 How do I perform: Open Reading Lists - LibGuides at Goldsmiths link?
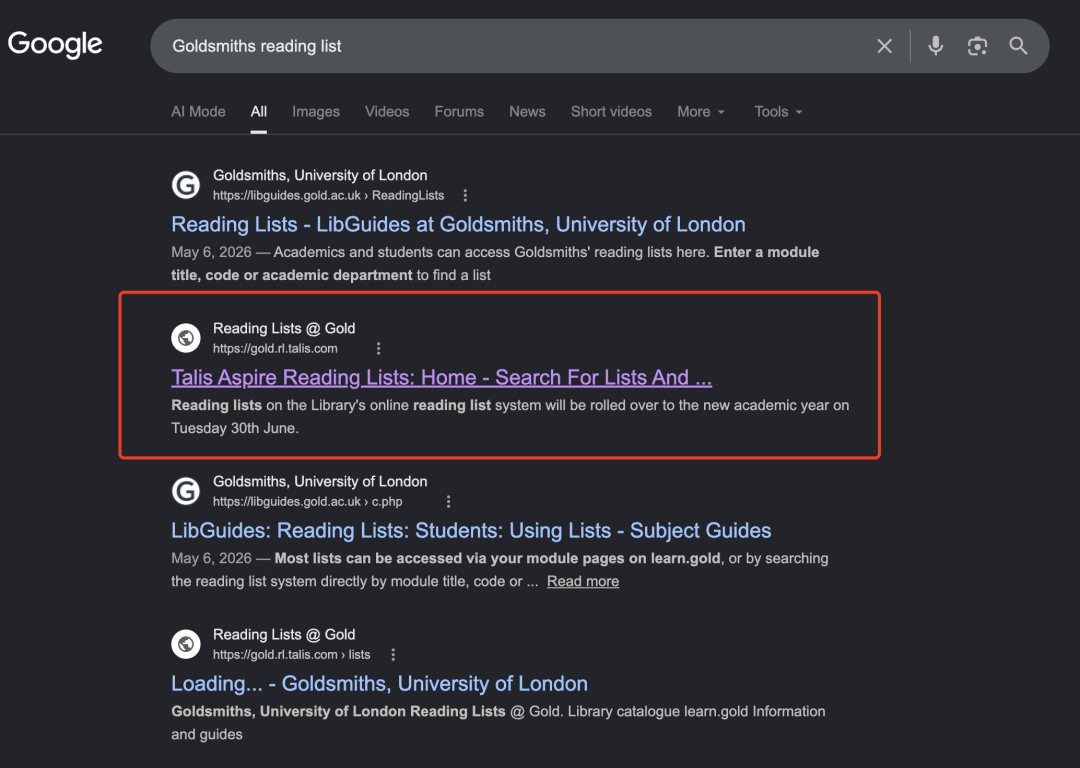click(x=458, y=225)
